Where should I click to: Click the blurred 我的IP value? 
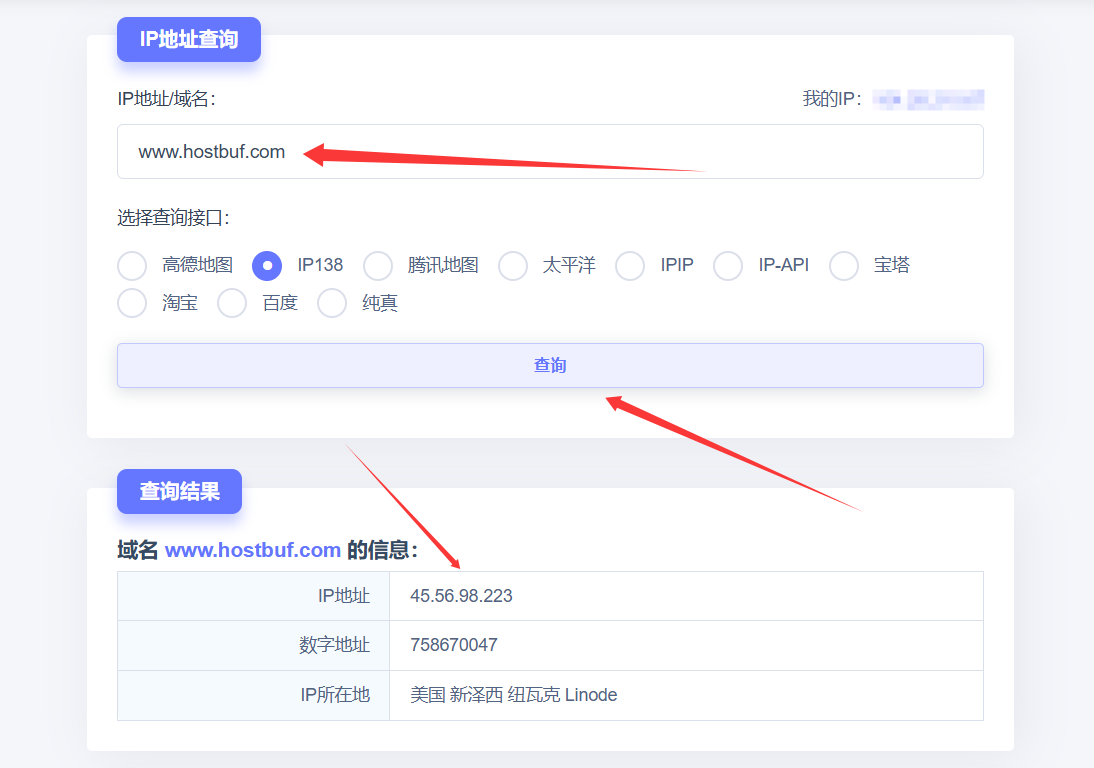pyautogui.click(x=928, y=99)
